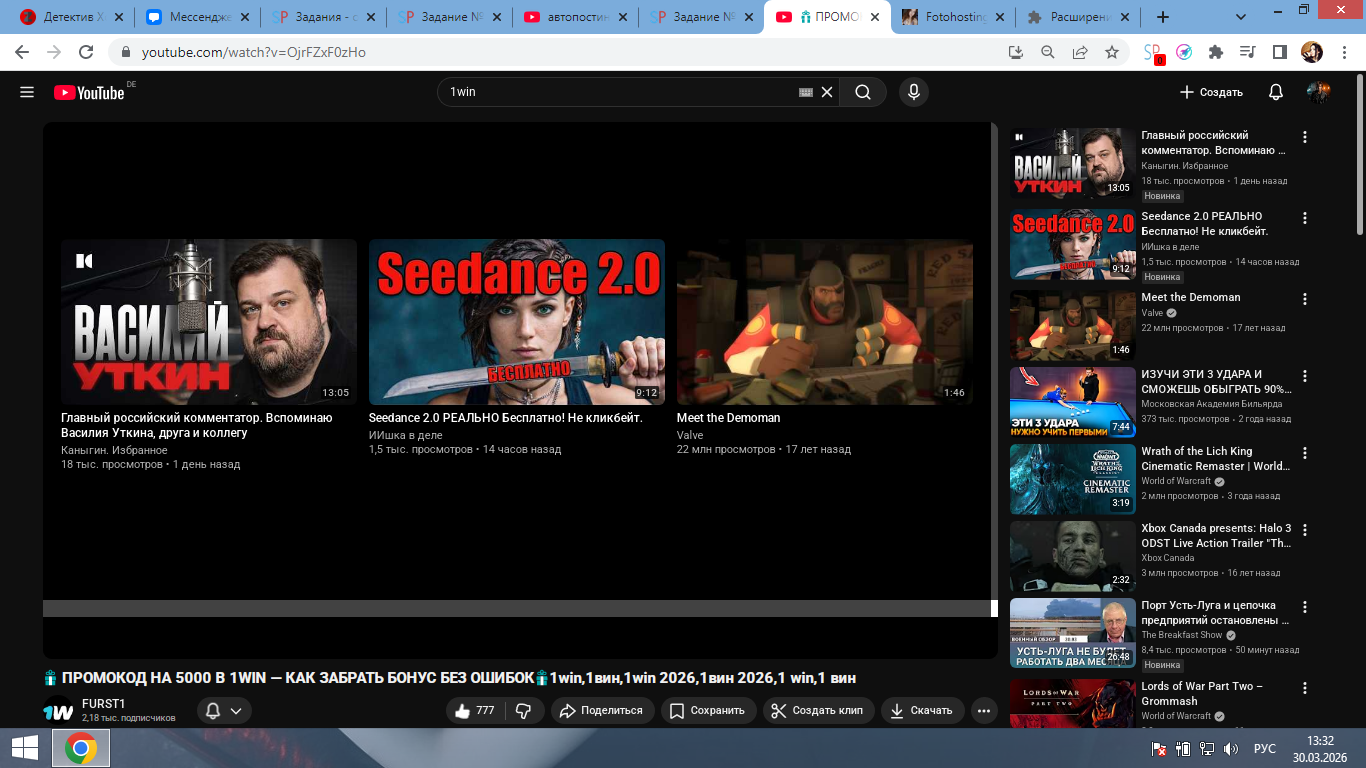This screenshot has width=1366, height=768.
Task: Close the active ПРОМОКОД YouTube tab
Action: [x=875, y=17]
